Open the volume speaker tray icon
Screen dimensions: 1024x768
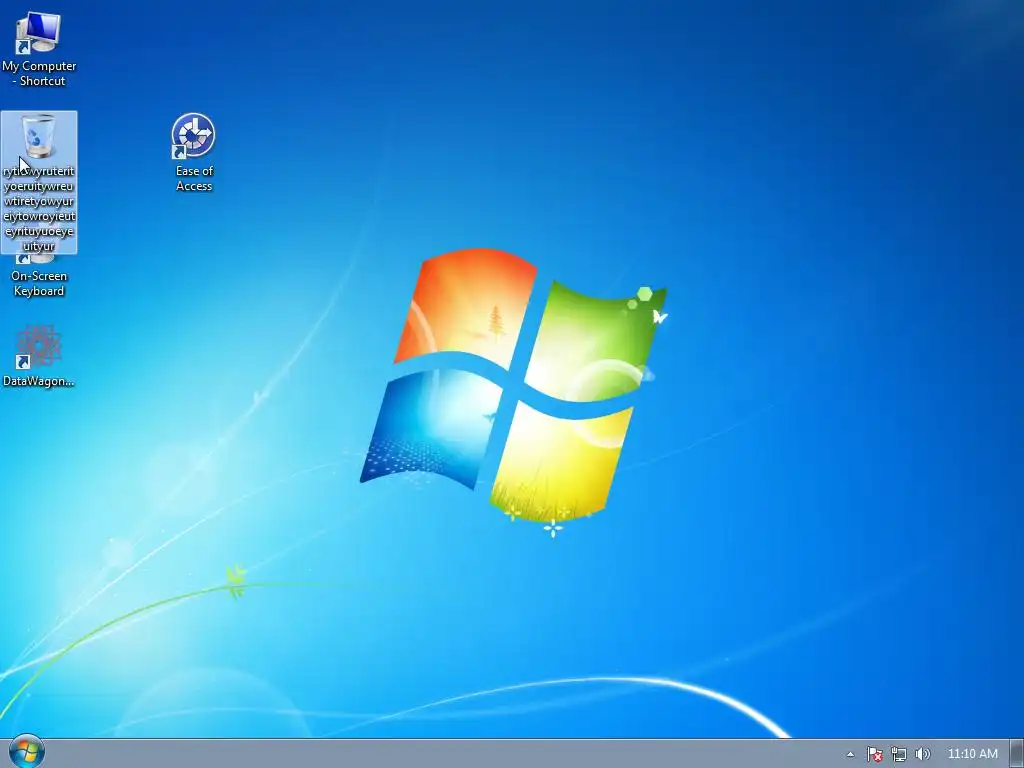(923, 754)
